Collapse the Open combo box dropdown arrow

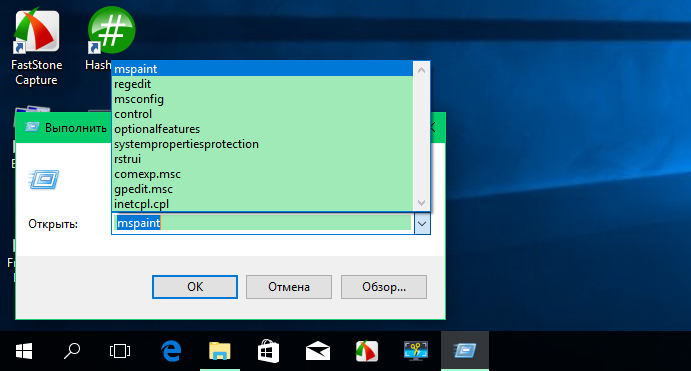[x=422, y=223]
